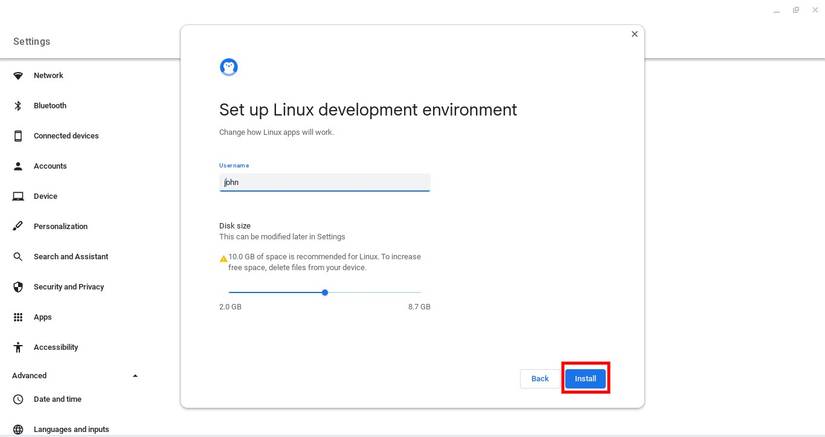Focus the Username text field
Screen dimensions: 825x437
tap(324, 182)
